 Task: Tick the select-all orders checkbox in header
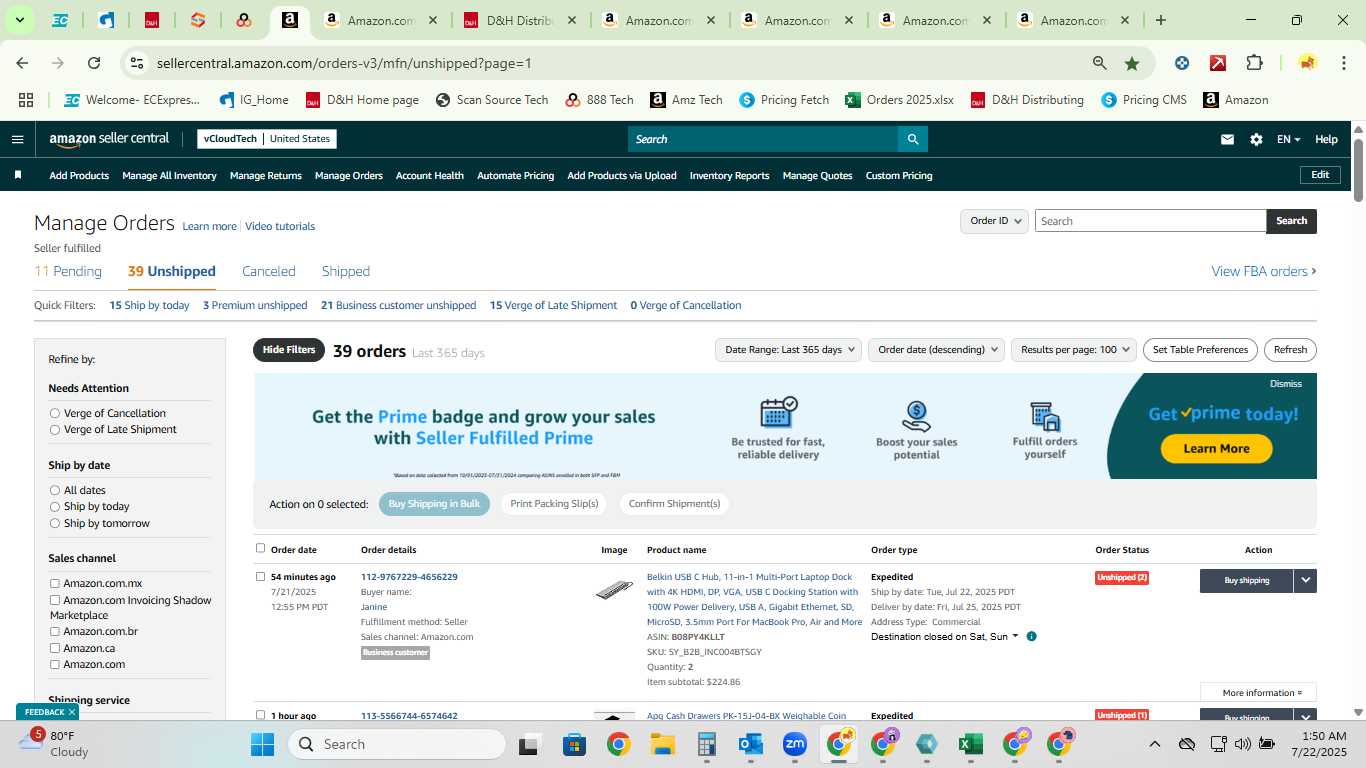pyautogui.click(x=261, y=548)
